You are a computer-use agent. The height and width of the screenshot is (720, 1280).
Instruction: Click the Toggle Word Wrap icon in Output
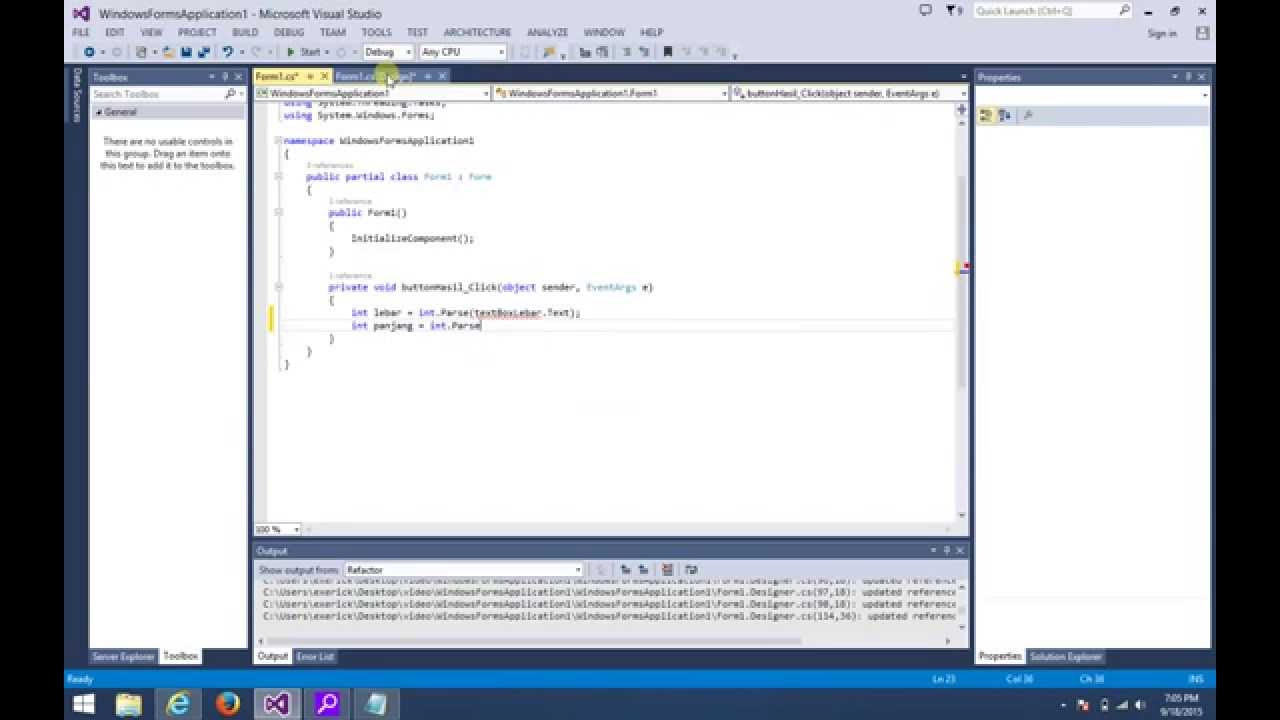click(x=691, y=570)
